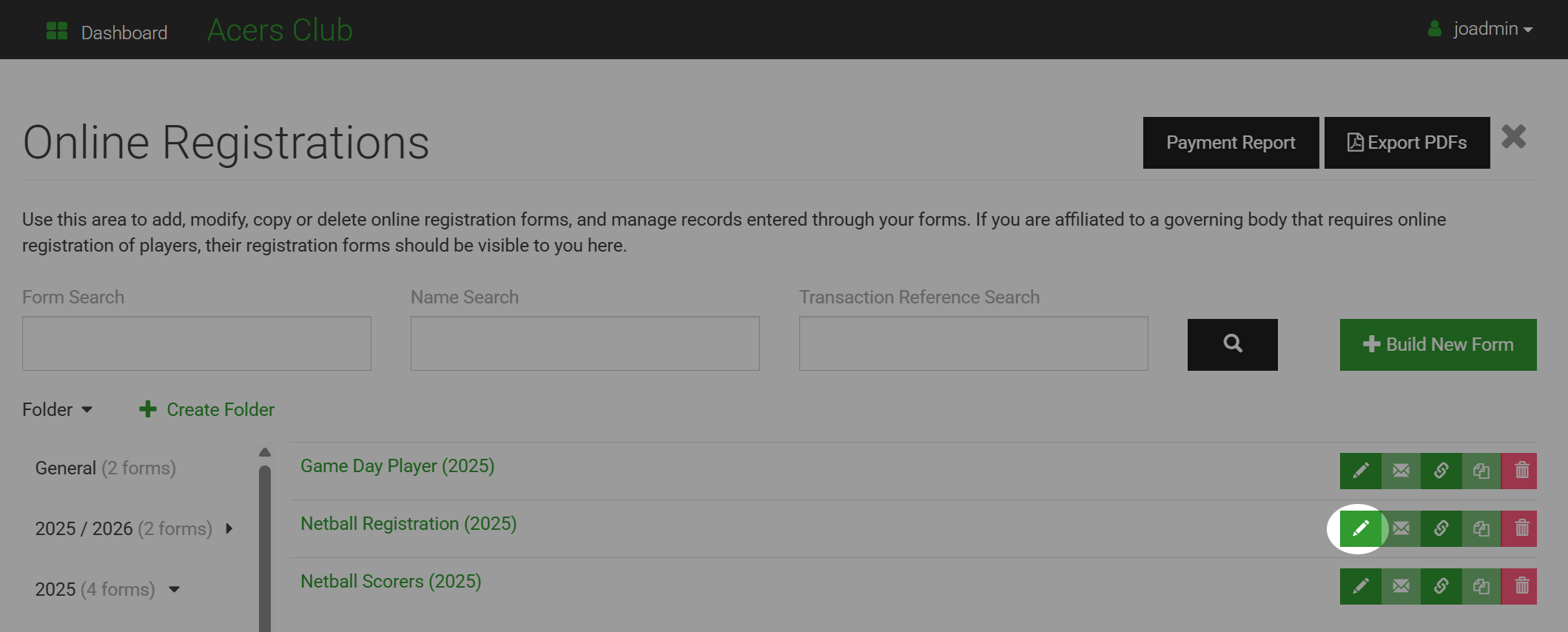Select the 2025 (4 forms) folder
Viewport: 1568px width, 632px height.
point(95,589)
